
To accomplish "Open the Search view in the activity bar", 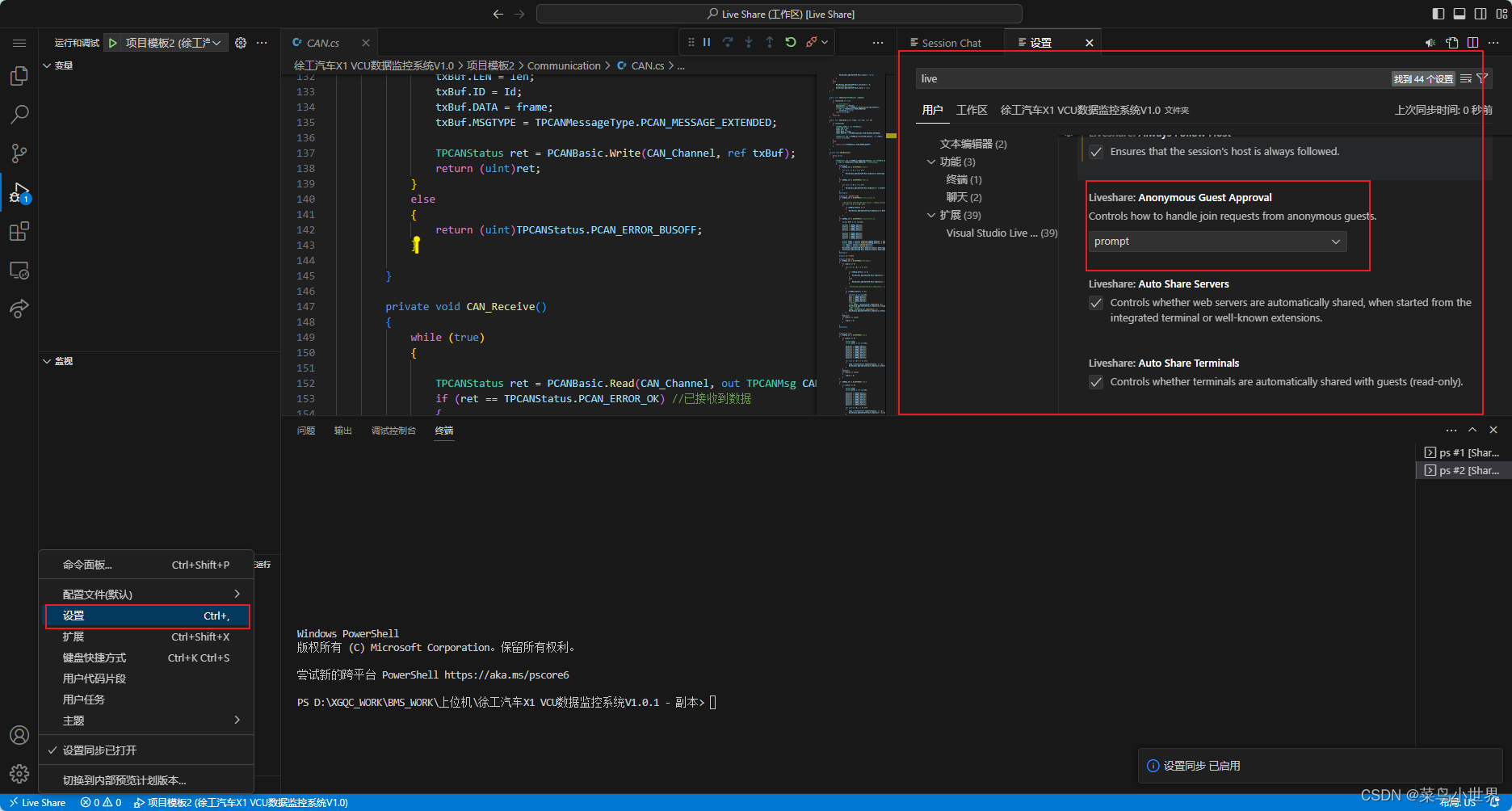I will pyautogui.click(x=19, y=115).
